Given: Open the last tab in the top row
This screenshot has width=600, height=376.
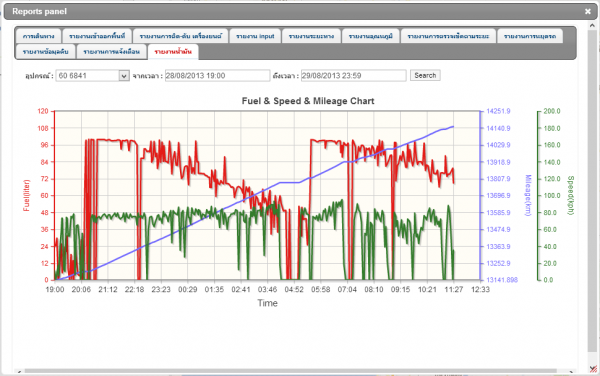Looking at the screenshot, I should point(530,36).
